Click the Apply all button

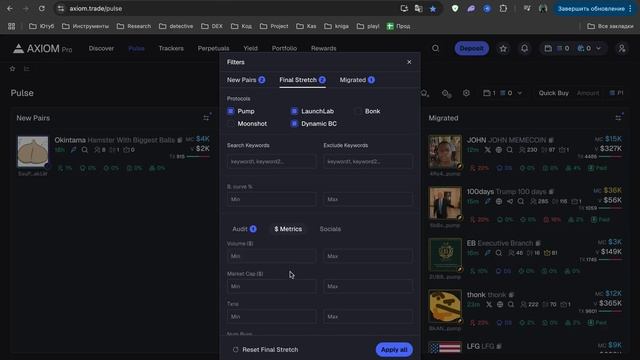[394, 350]
